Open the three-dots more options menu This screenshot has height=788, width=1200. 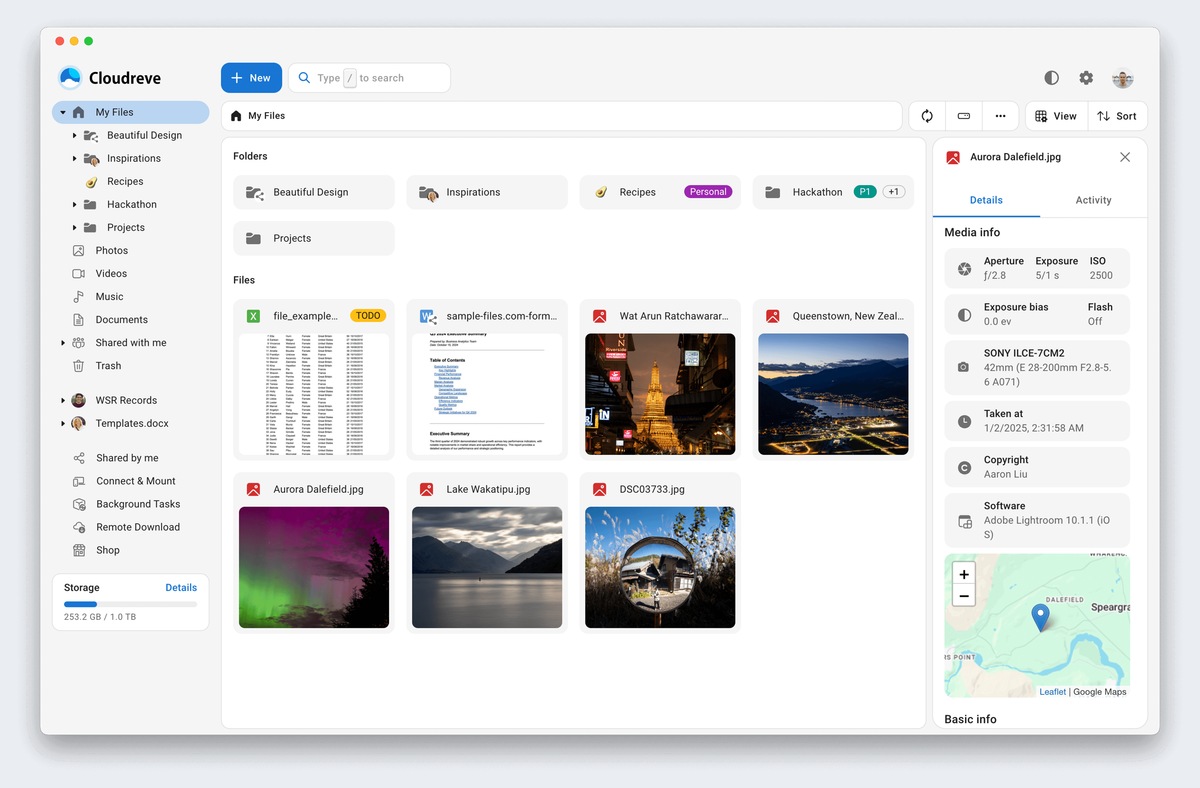click(1000, 116)
